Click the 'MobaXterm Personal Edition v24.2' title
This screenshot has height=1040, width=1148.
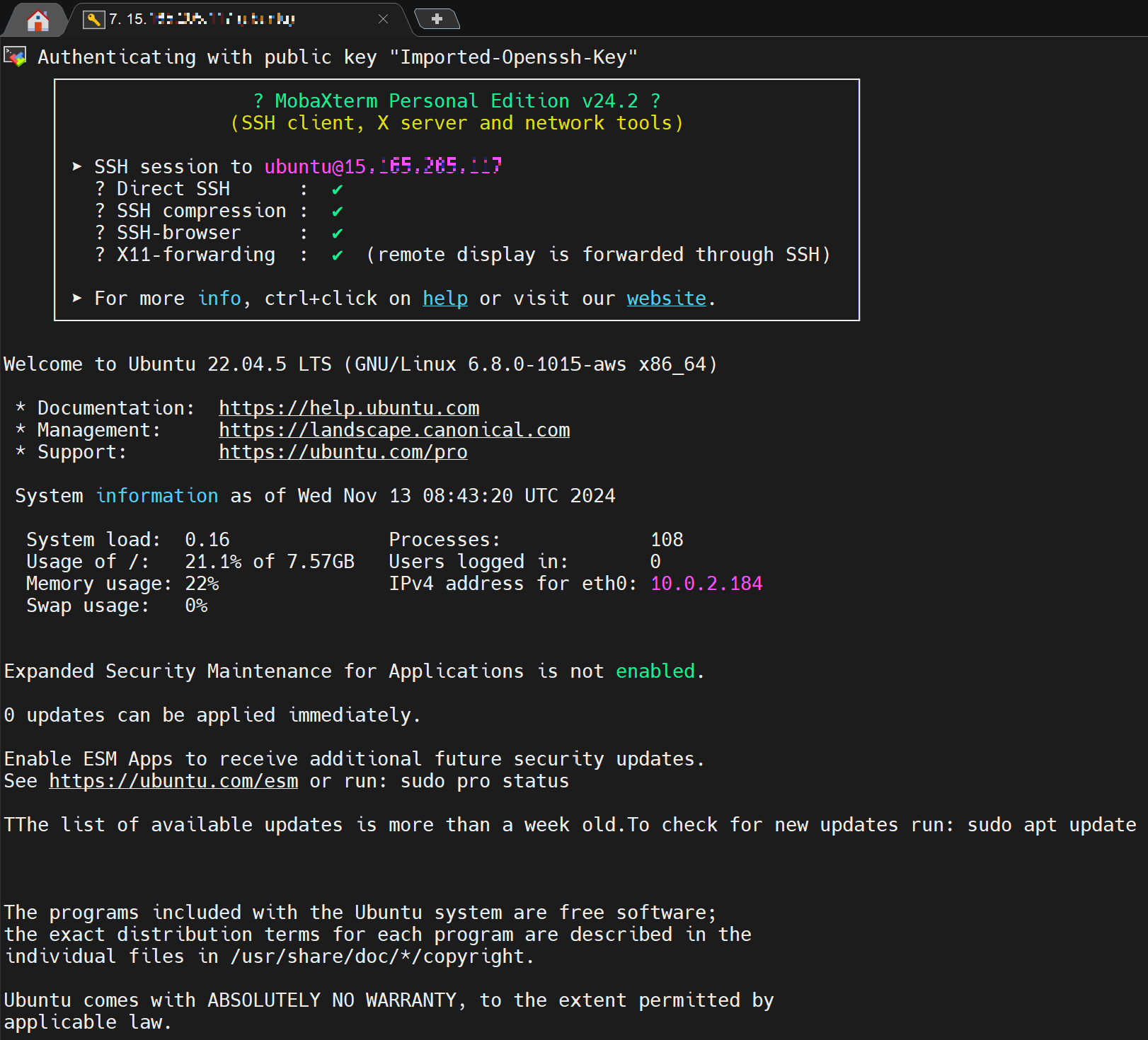tap(457, 101)
